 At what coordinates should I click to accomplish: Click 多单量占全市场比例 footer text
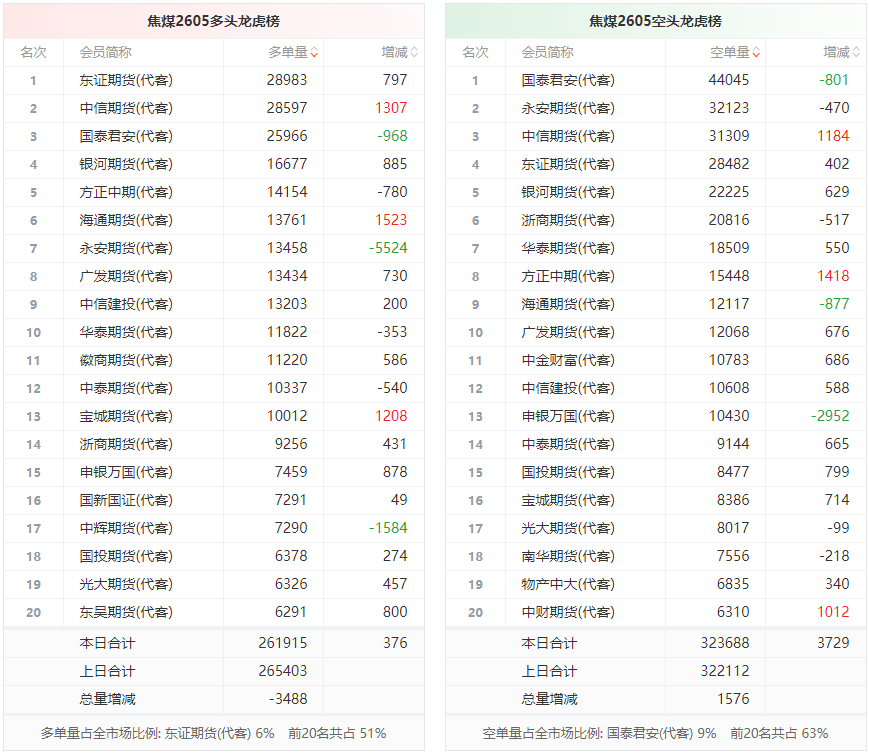click(213, 733)
